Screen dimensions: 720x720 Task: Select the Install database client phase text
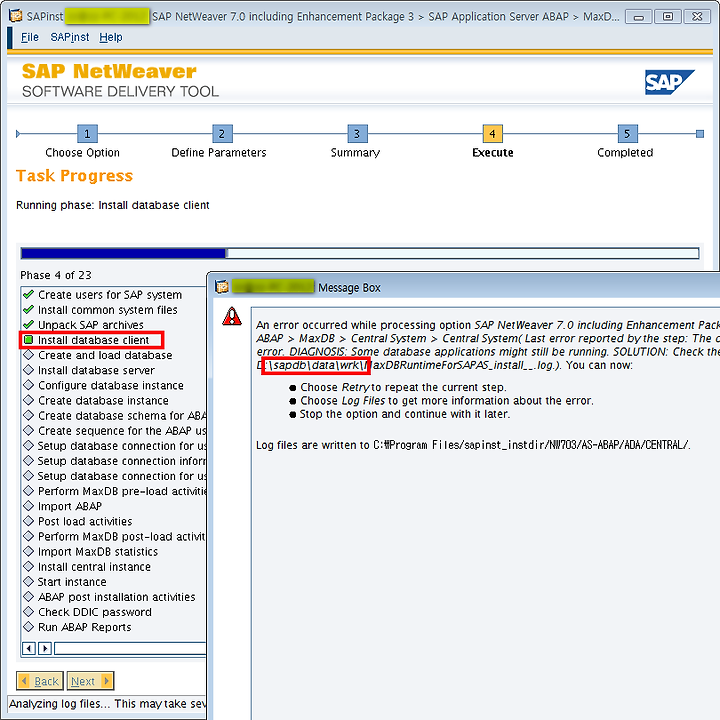coord(93,340)
